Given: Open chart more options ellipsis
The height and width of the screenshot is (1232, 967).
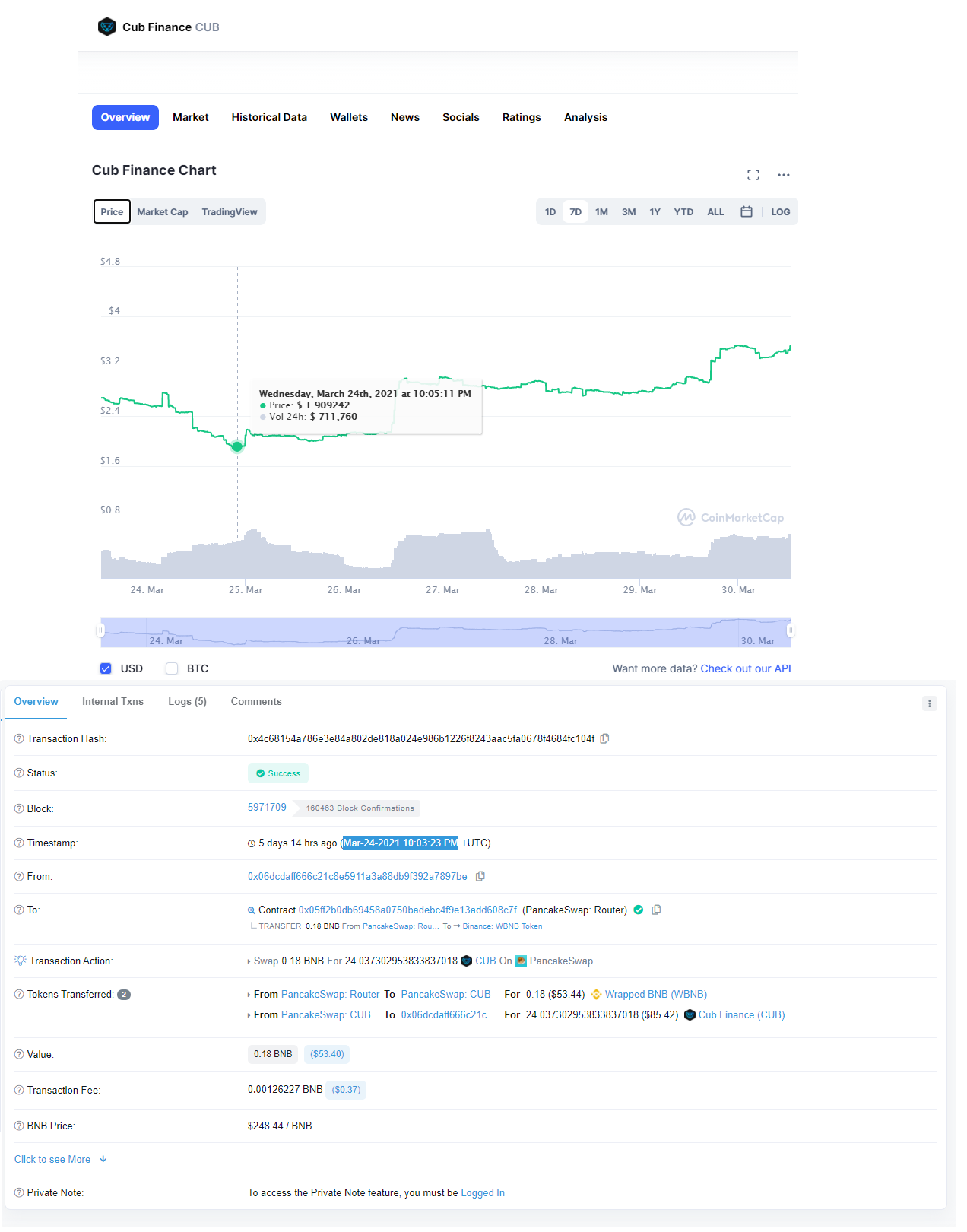Looking at the screenshot, I should [784, 175].
